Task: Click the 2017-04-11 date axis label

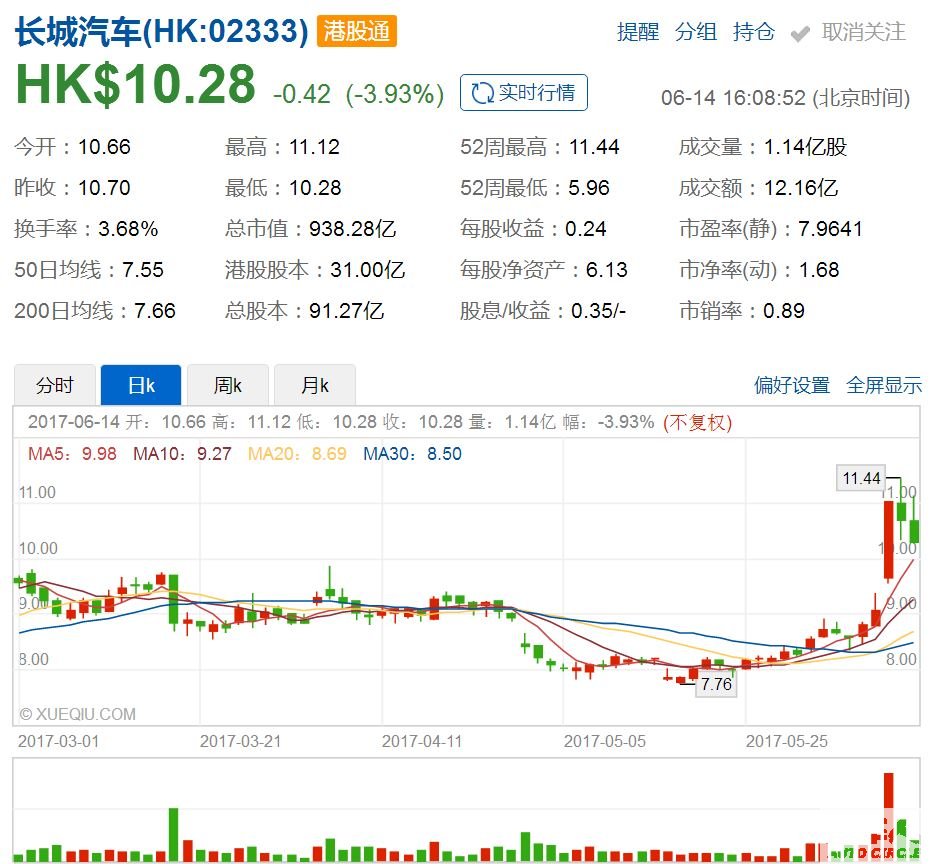Action: click(x=422, y=741)
